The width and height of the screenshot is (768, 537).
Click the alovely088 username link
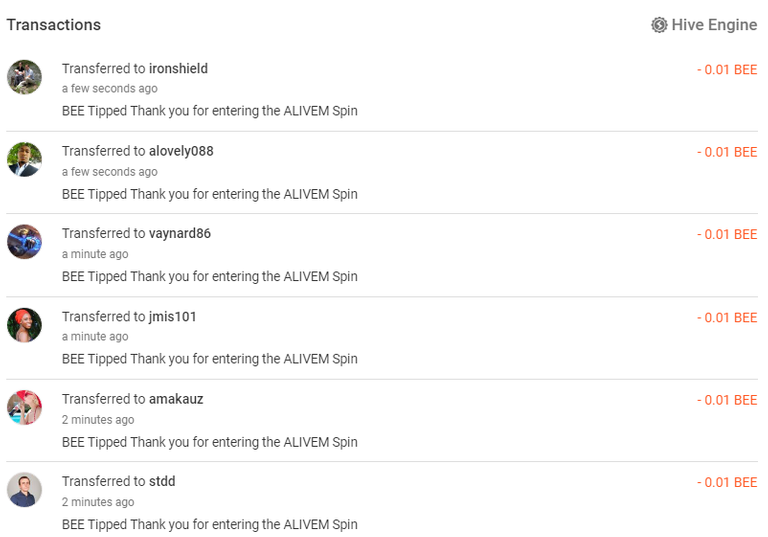pyautogui.click(x=181, y=151)
